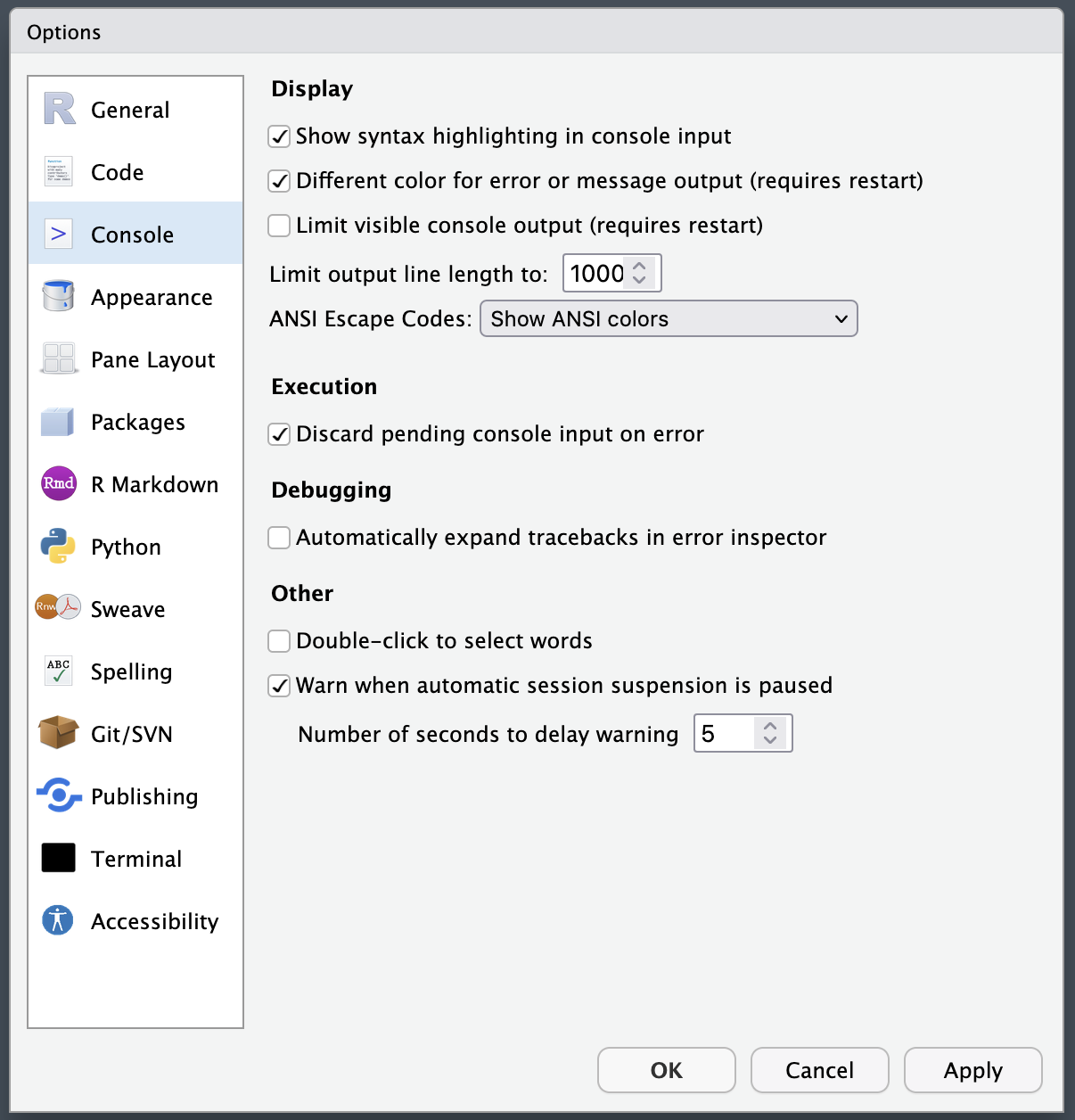Enable Limit visible console output checkbox
Screen dimensions: 1075x1120
(280, 226)
